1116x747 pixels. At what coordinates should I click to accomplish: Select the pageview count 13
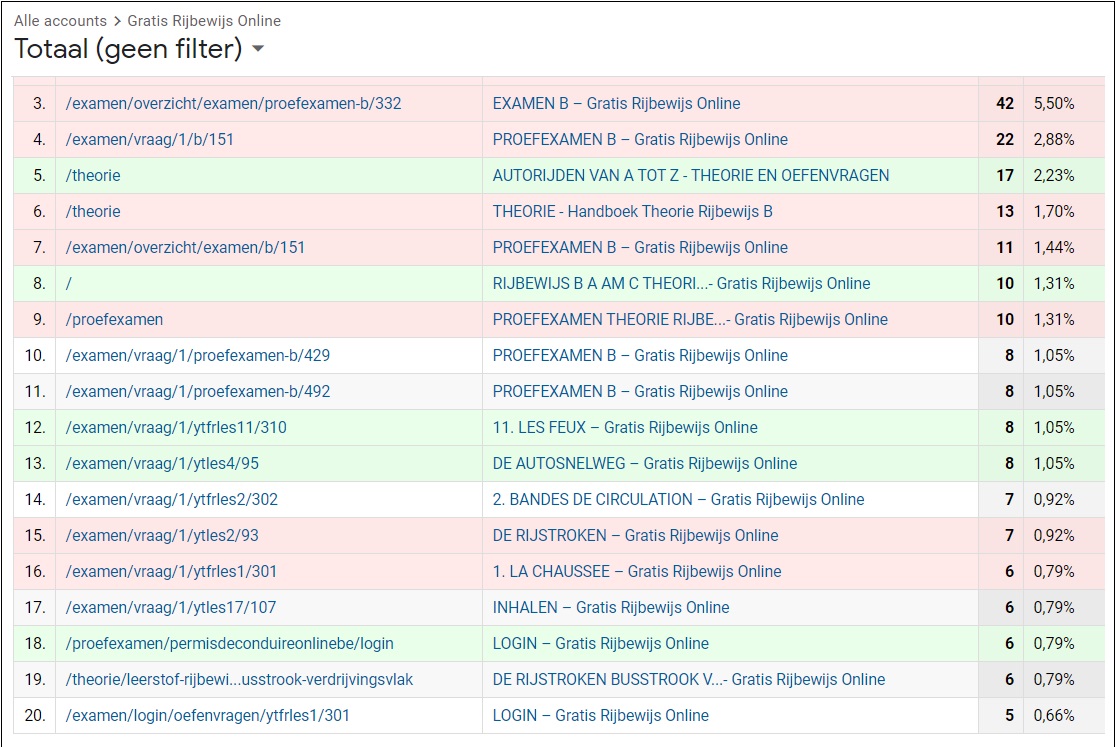click(x=1005, y=211)
